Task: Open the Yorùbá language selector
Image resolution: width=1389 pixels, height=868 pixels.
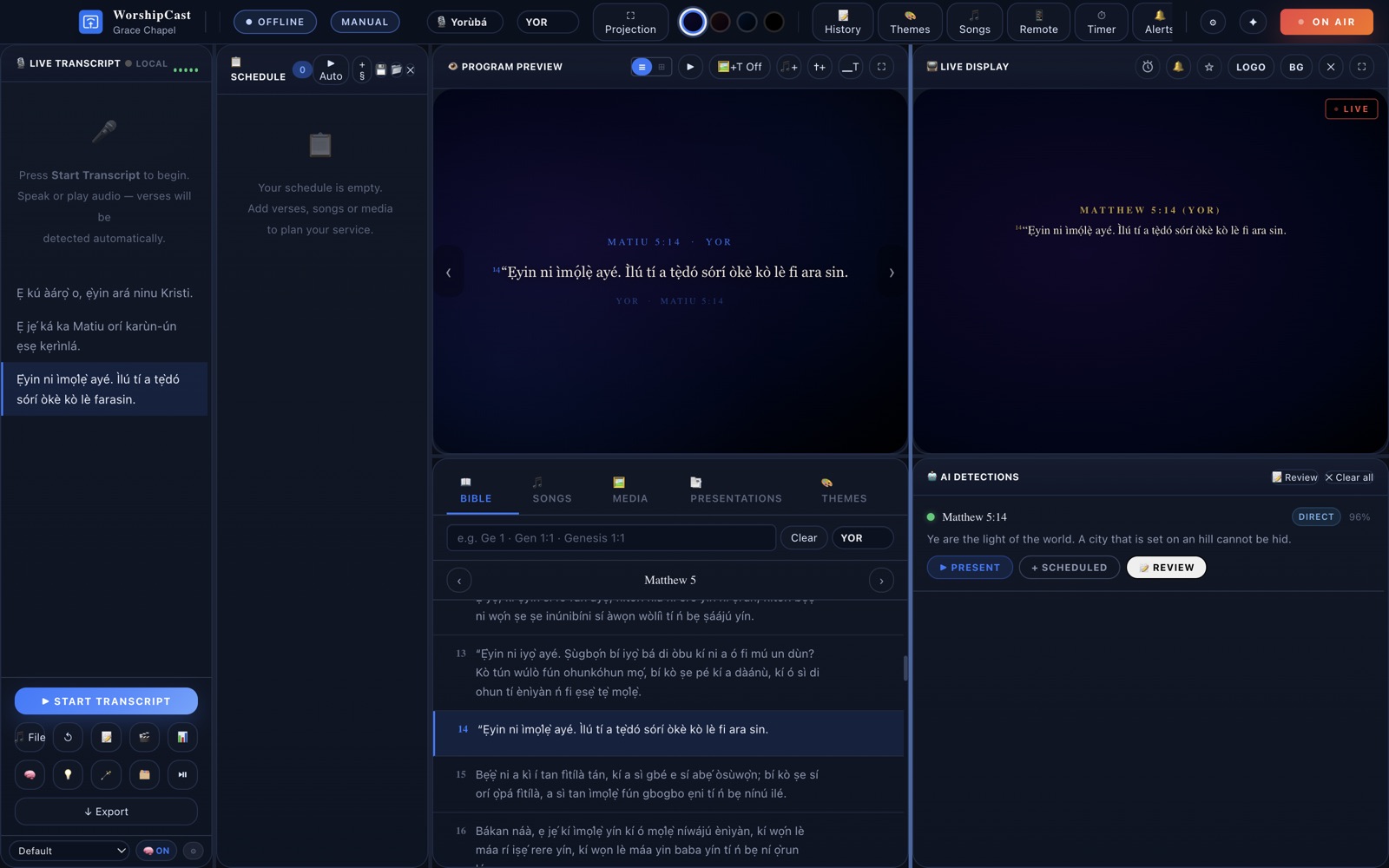Action: pos(464,22)
